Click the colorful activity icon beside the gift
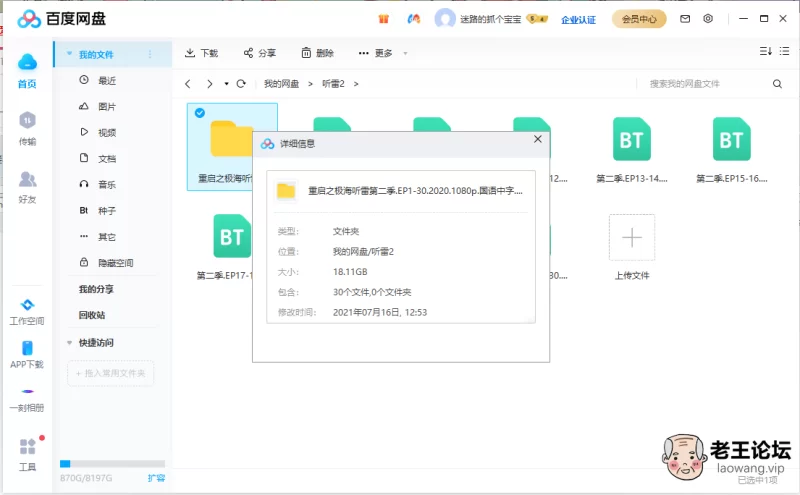The width and height of the screenshot is (800, 495). tap(413, 19)
